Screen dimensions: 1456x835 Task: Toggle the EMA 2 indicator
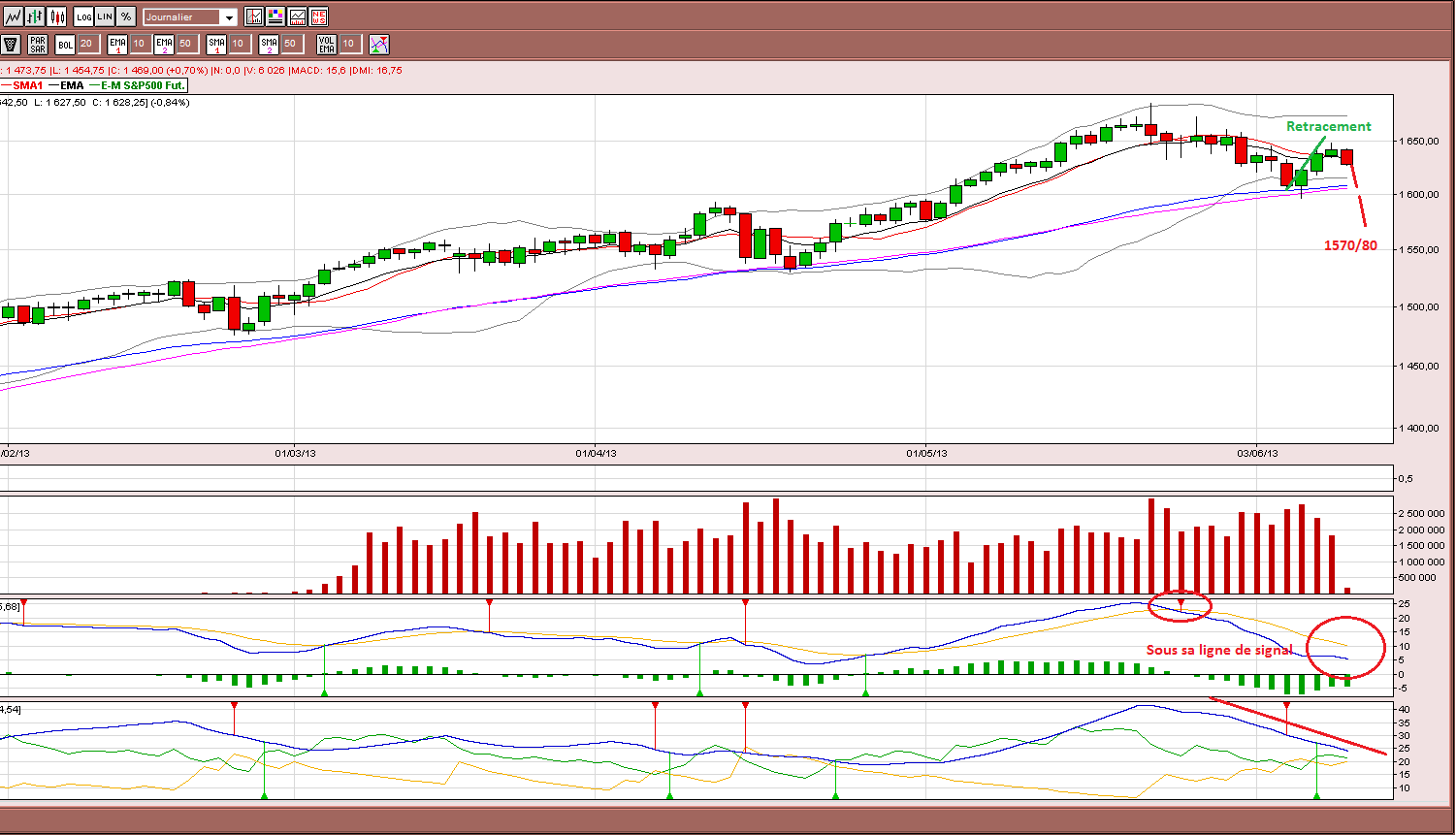click(164, 44)
